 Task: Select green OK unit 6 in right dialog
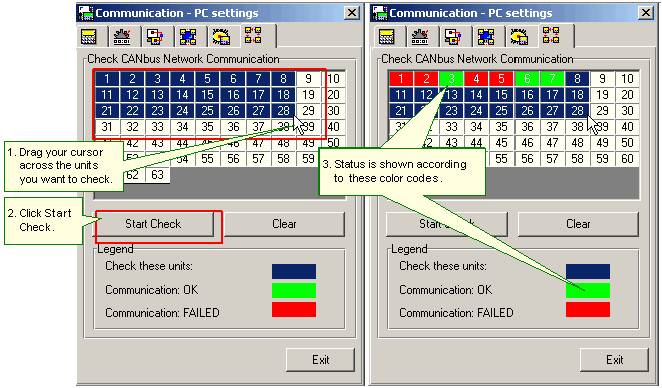pos(527,79)
